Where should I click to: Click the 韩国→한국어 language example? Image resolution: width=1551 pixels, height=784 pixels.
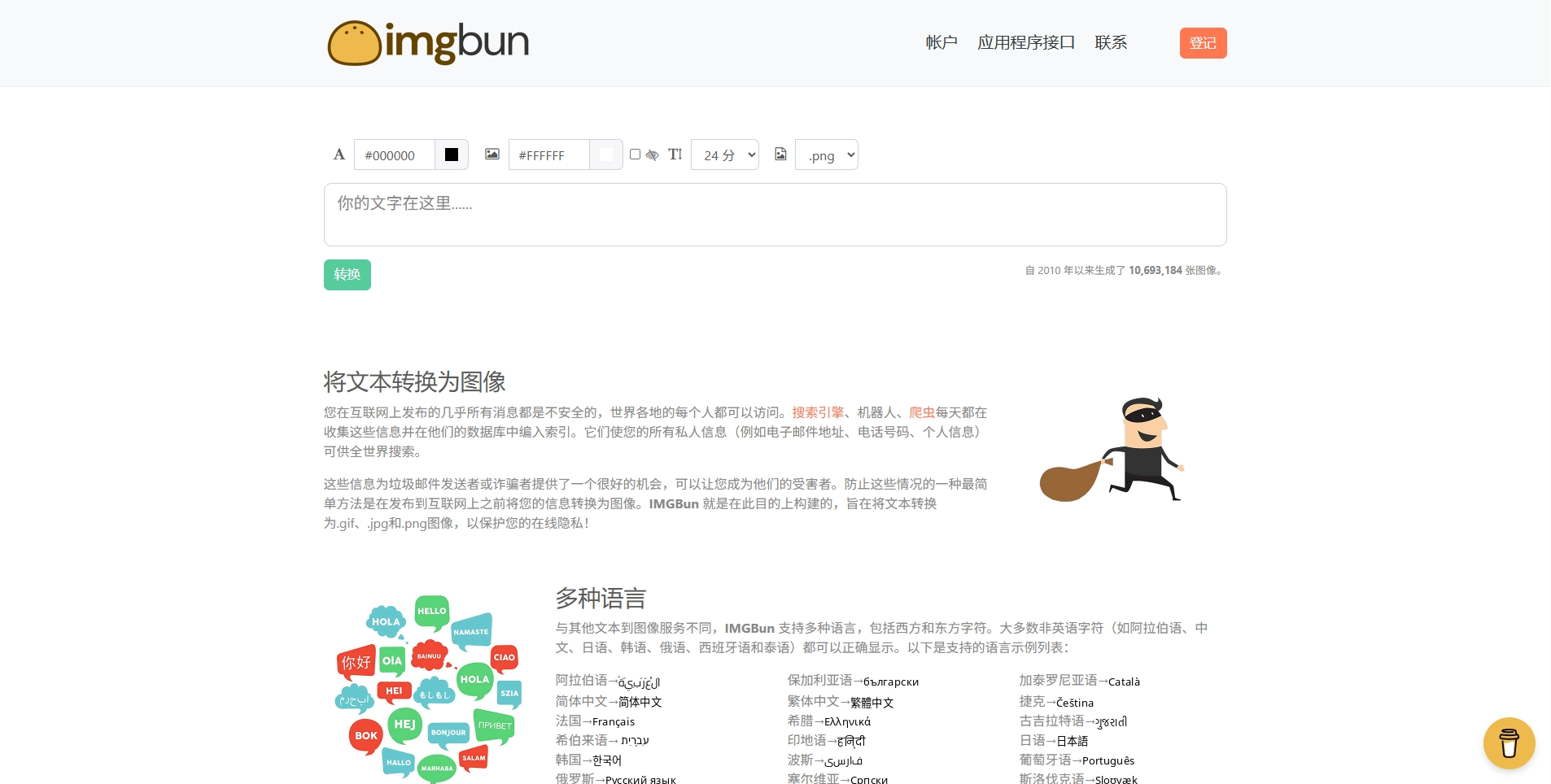[x=589, y=760]
